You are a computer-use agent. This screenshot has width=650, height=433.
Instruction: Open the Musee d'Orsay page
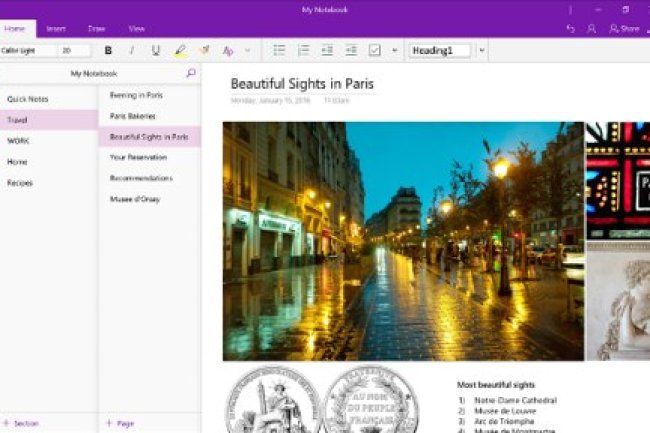tap(150, 199)
